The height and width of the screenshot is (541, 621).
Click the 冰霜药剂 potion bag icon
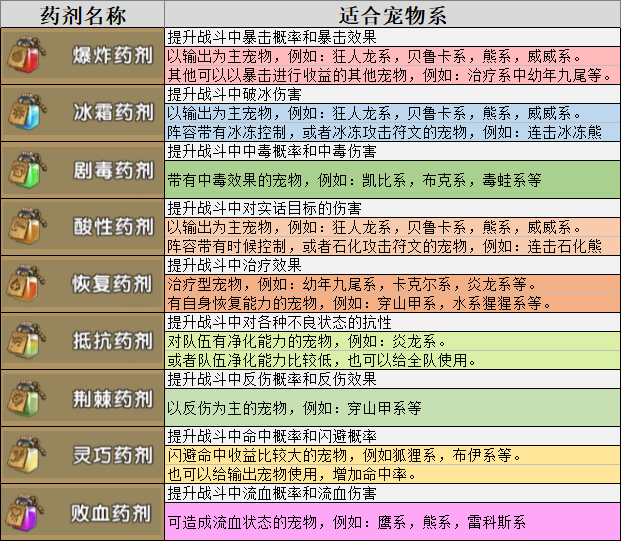click(x=25, y=114)
